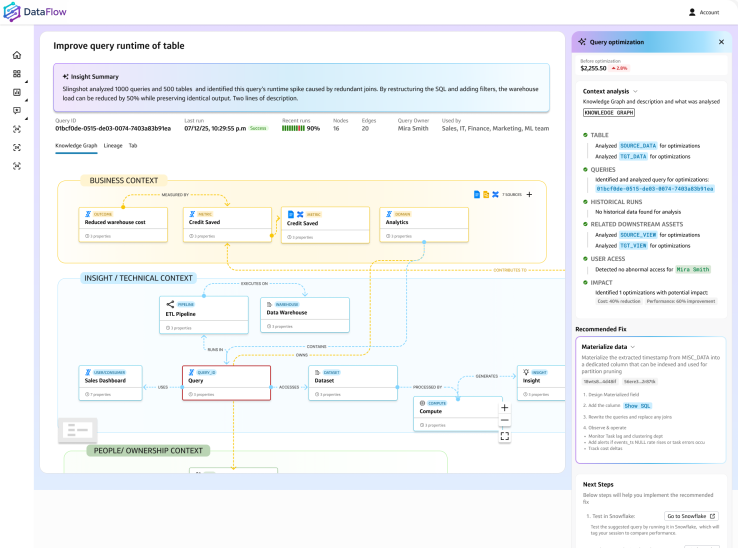Viewport: 738px width, 548px height.
Task: Click the external link icon on Go to Snowflake
Action: (712, 516)
